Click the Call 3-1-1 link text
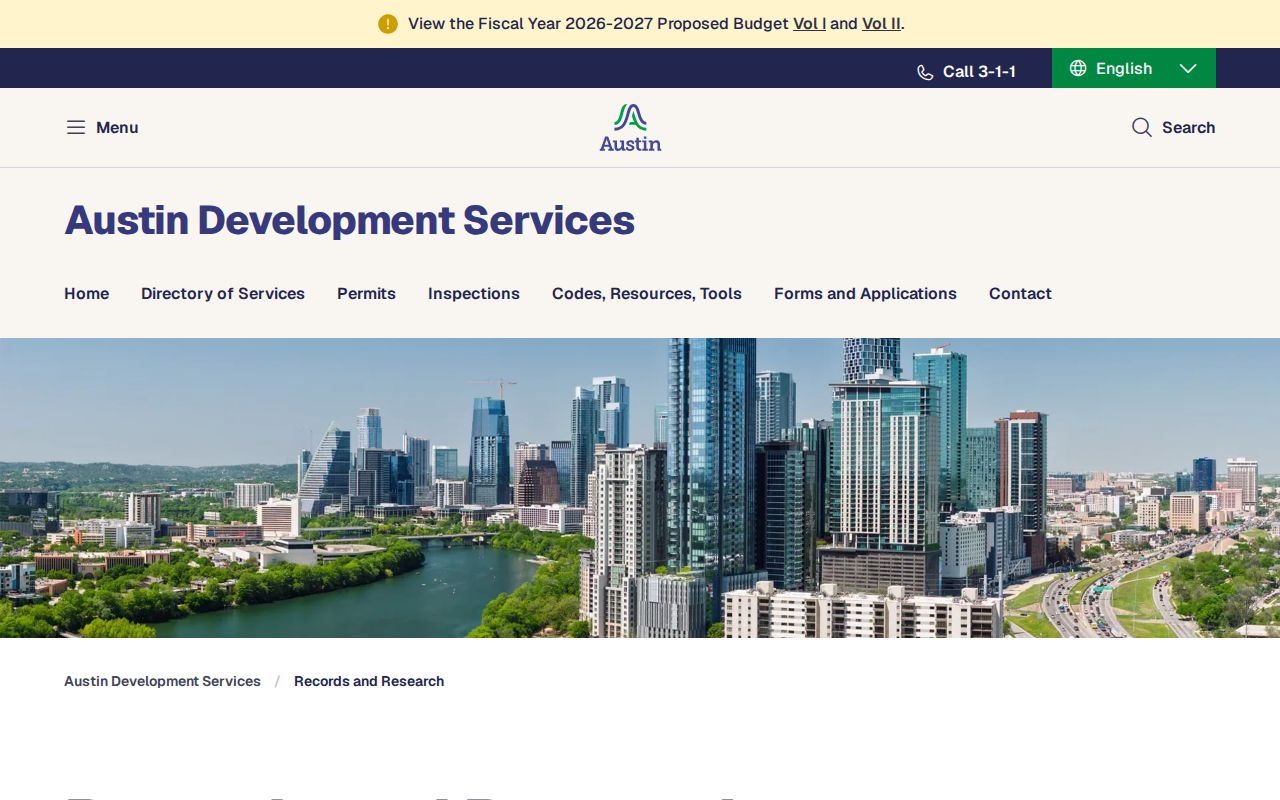1280x800 pixels. click(979, 72)
